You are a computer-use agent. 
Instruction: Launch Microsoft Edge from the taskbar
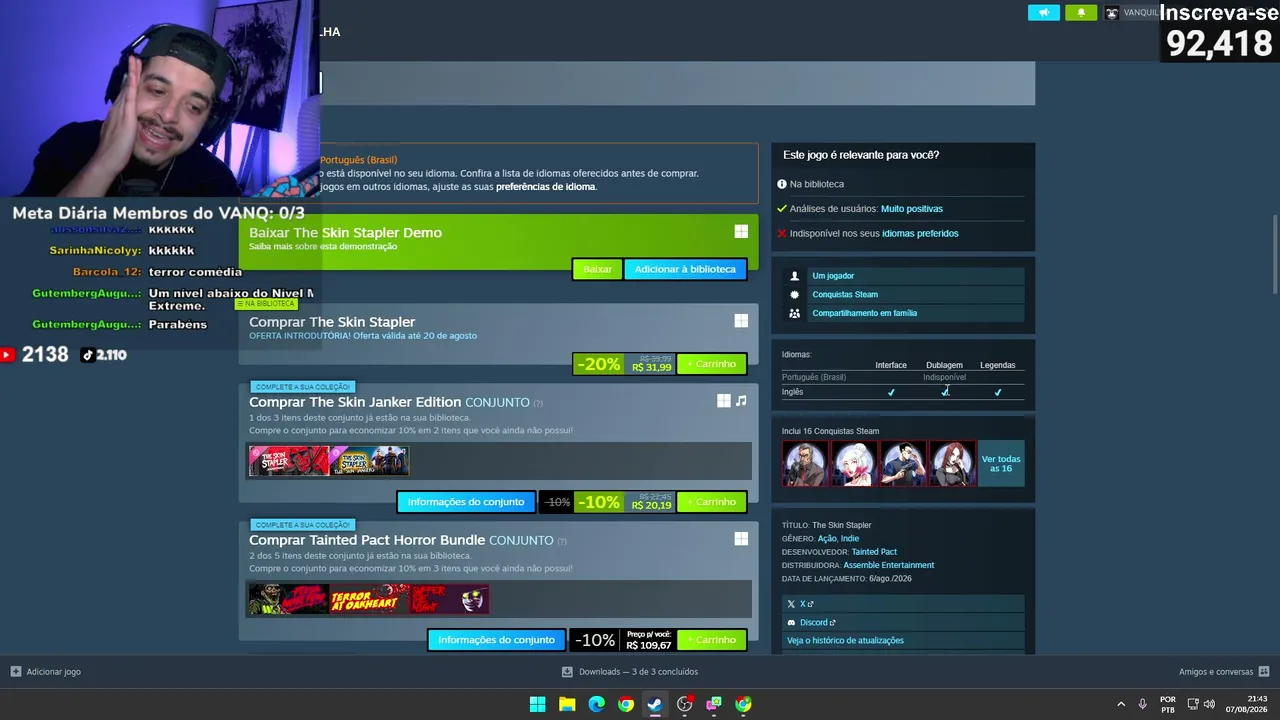tap(596, 704)
